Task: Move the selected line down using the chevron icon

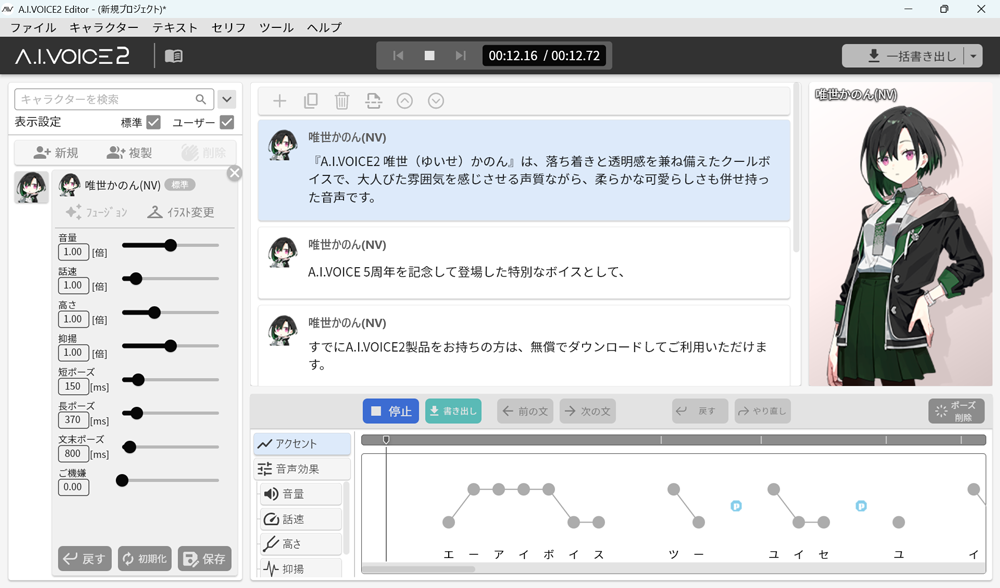Action: click(435, 100)
